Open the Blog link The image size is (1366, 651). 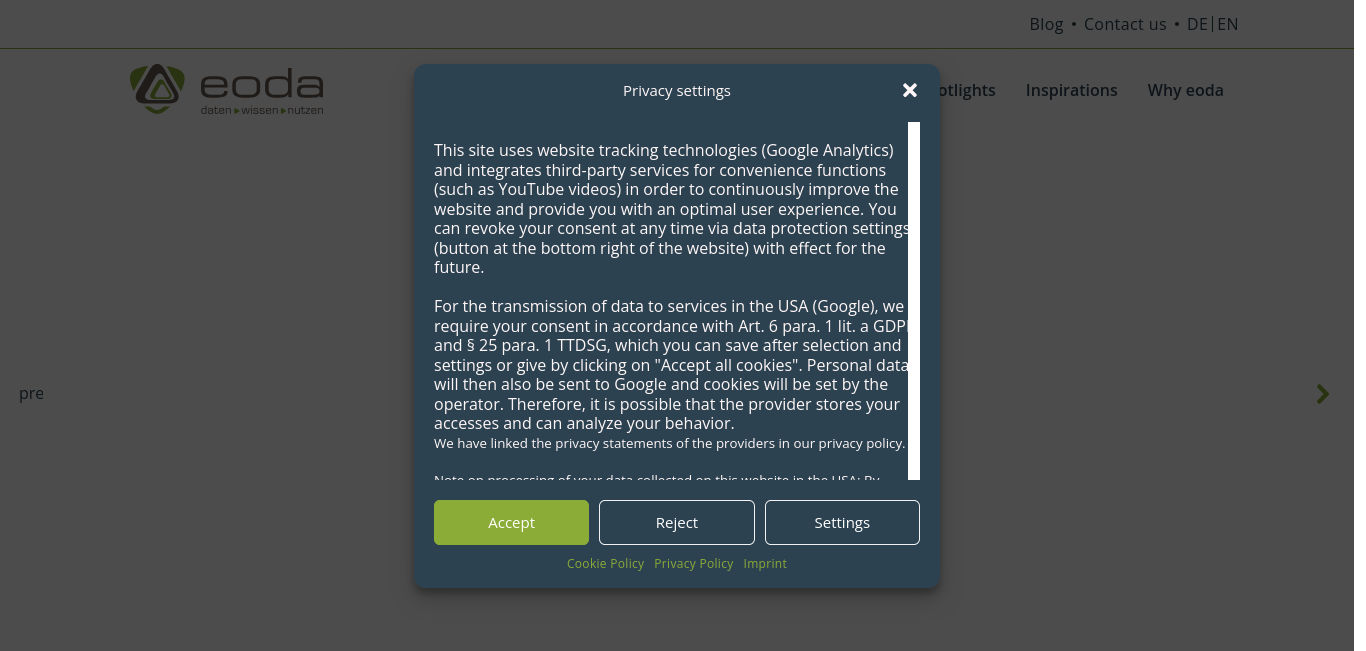[x=1046, y=24]
